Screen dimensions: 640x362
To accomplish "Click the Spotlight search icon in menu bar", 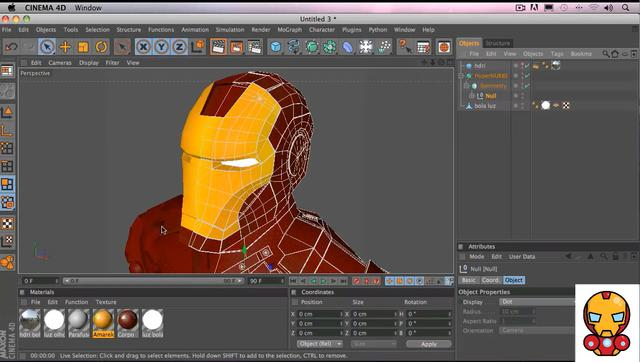I will 626,8.
